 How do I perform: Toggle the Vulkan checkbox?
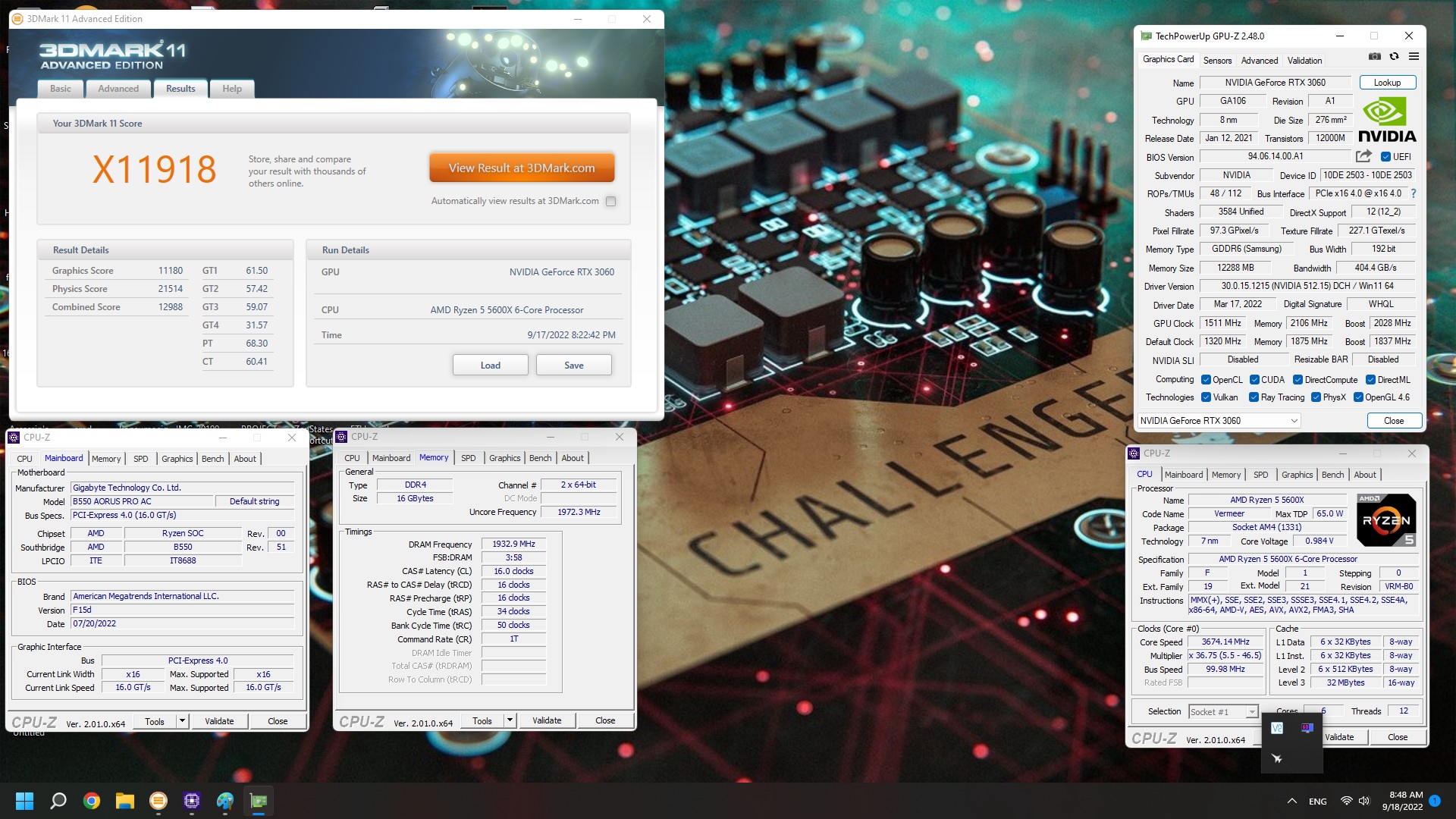tap(1206, 397)
